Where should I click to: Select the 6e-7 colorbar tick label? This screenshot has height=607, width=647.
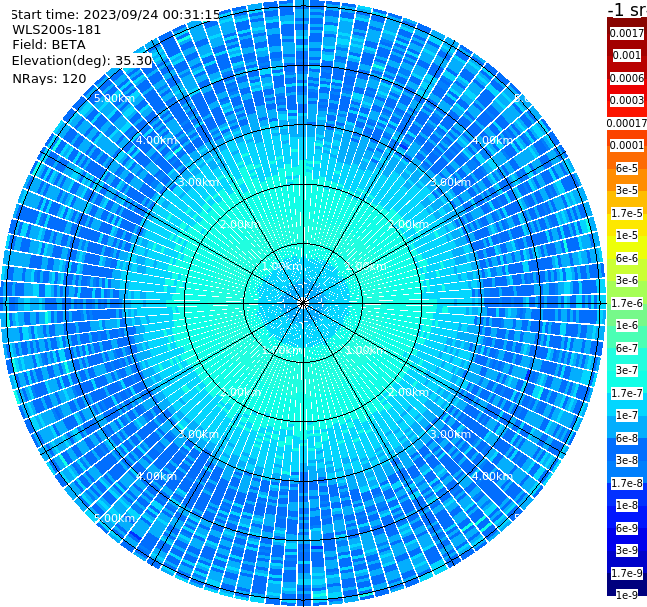click(x=627, y=348)
